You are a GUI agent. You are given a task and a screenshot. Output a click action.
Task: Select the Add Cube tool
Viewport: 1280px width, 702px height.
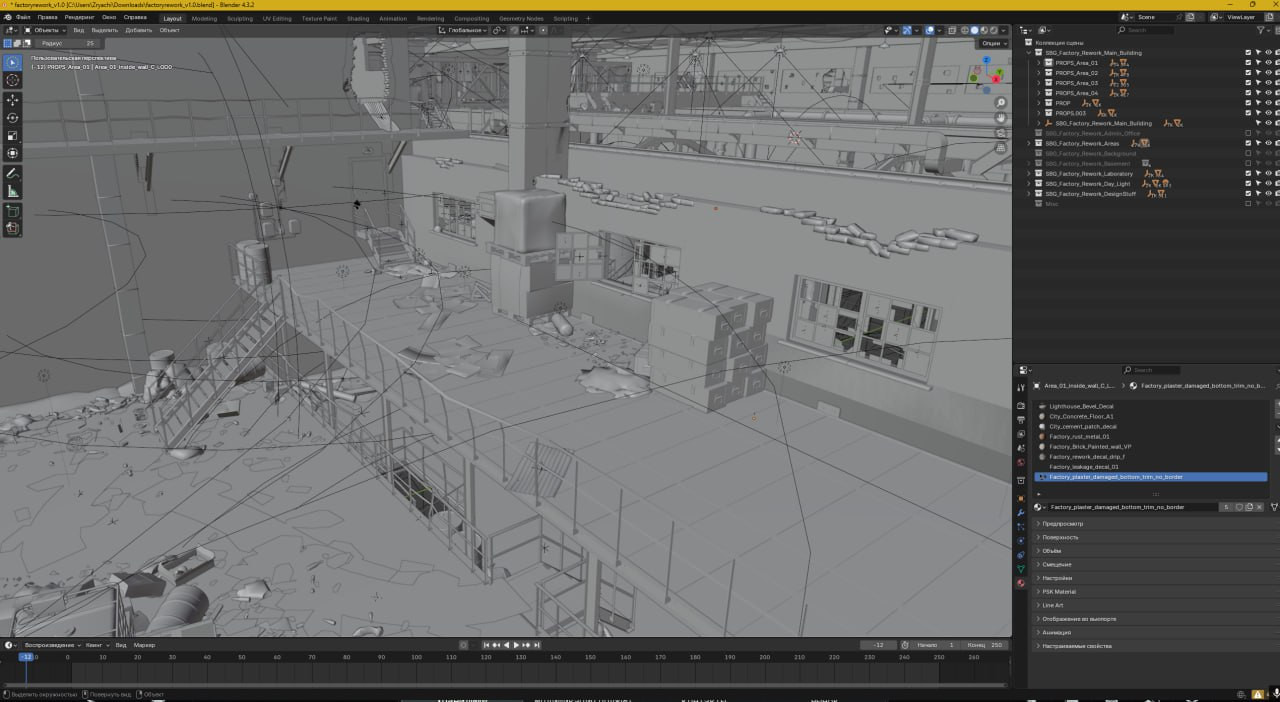tap(13, 210)
